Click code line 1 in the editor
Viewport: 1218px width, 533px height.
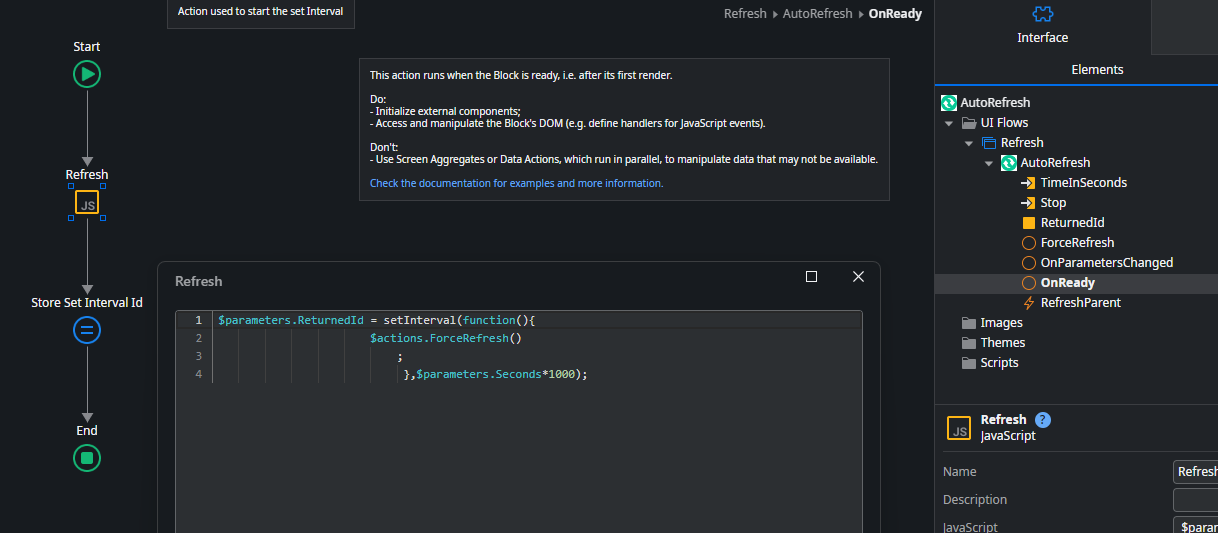tap(378, 320)
